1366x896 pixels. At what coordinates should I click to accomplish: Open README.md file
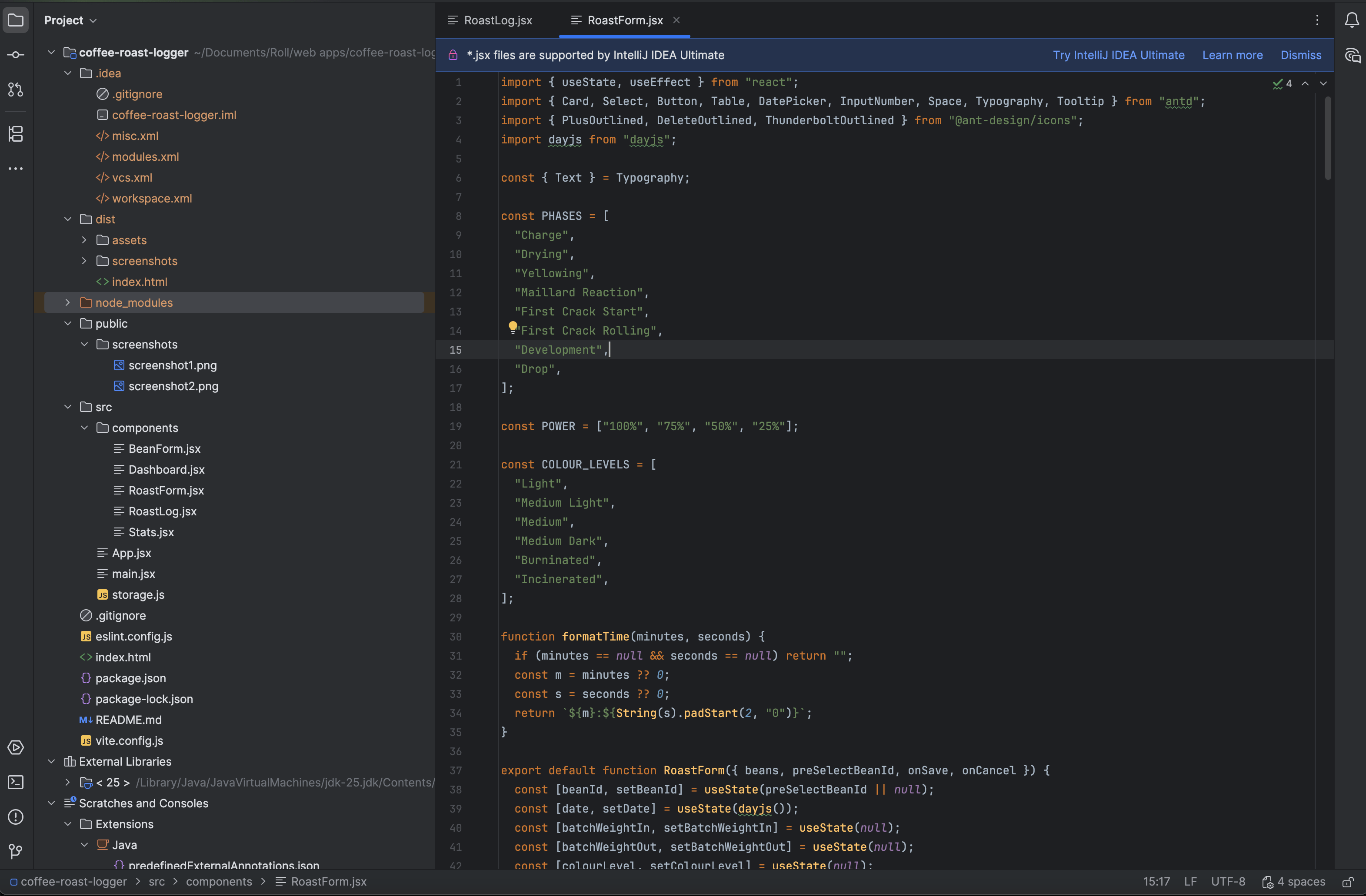[128, 720]
